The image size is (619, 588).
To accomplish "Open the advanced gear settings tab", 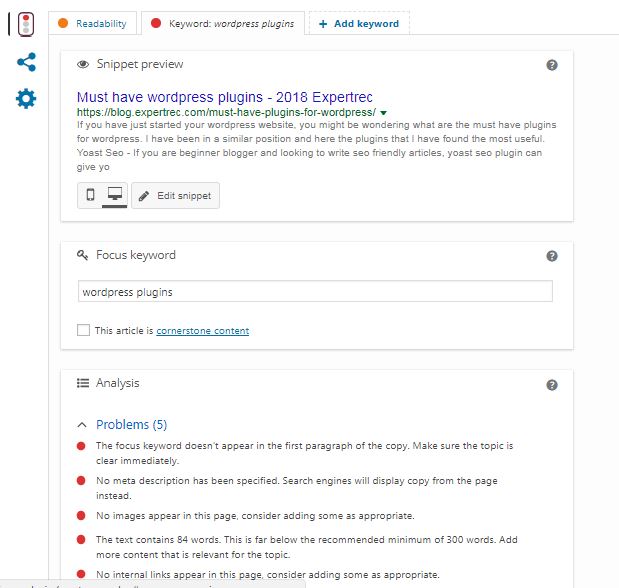I will click(26, 98).
